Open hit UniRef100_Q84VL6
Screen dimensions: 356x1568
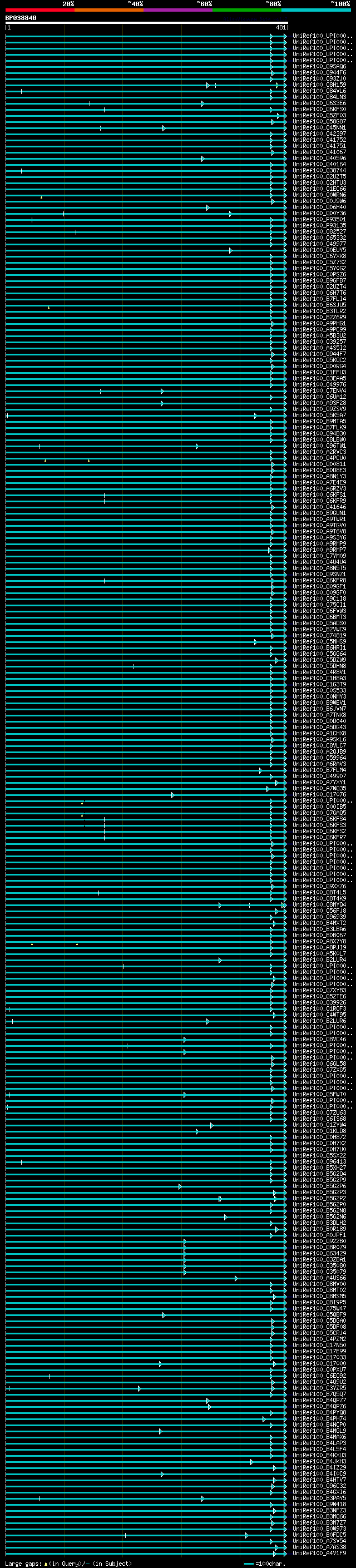(319, 91)
